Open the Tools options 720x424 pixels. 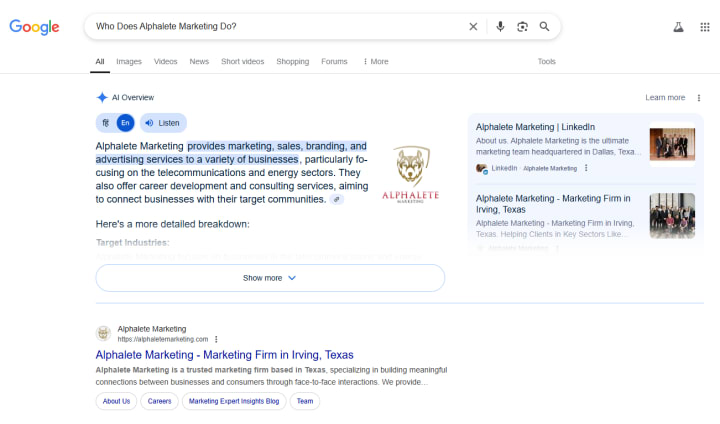coord(546,62)
